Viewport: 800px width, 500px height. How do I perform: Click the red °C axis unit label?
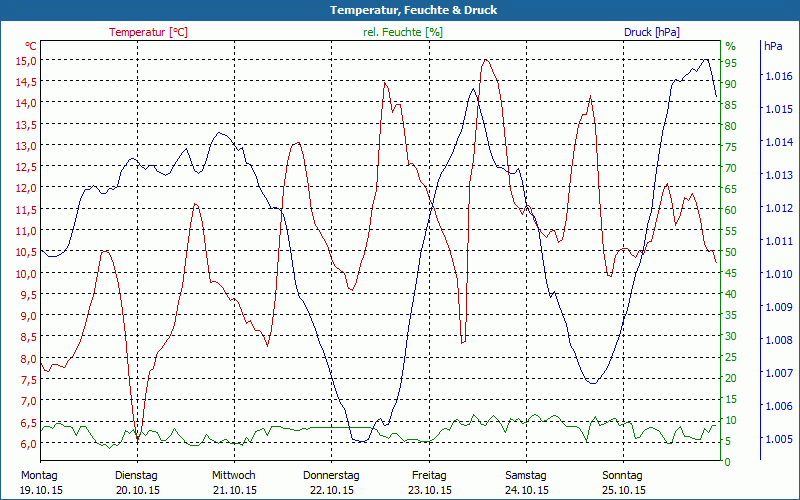[30, 46]
